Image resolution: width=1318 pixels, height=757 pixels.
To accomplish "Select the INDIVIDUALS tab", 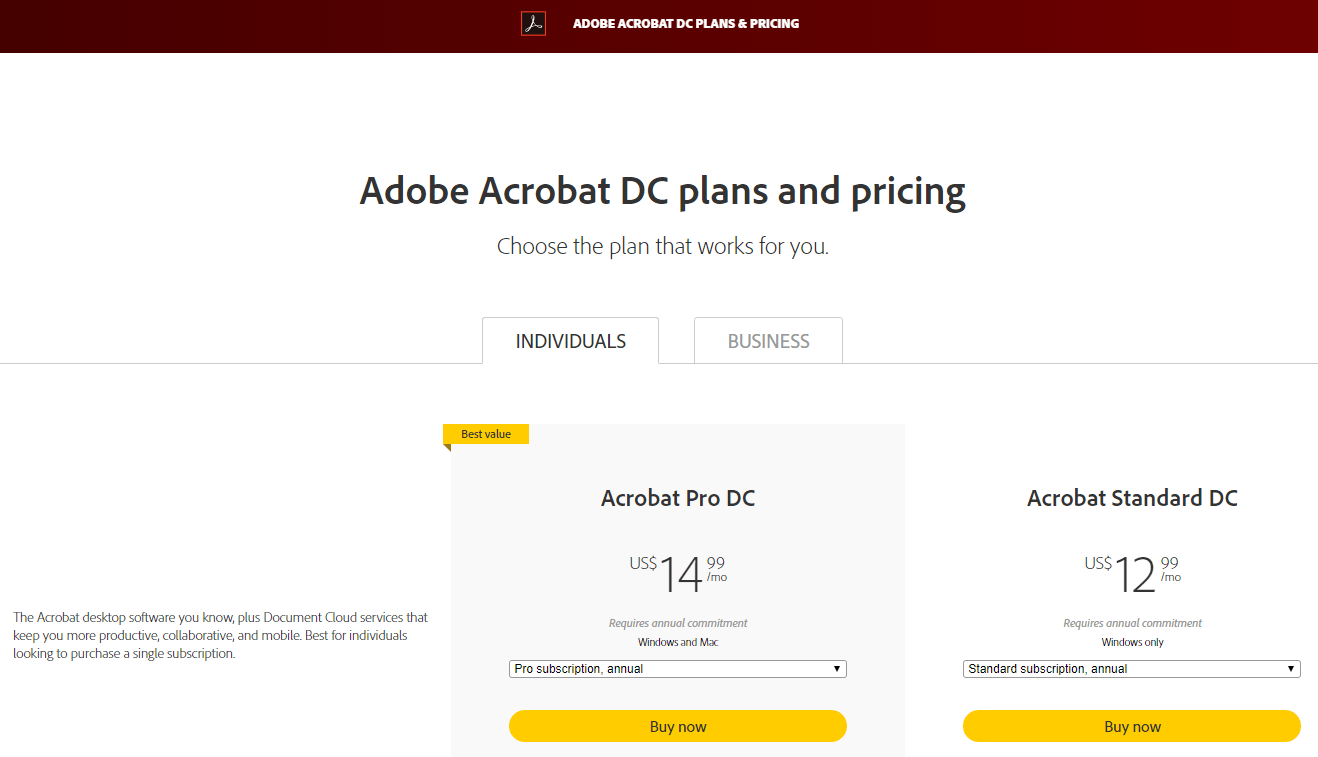I will [x=570, y=340].
